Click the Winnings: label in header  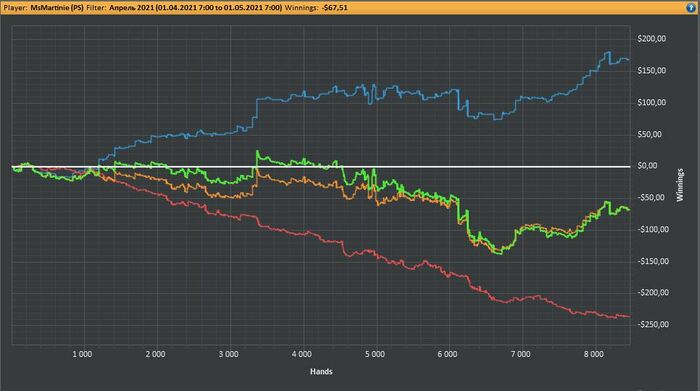[302, 8]
